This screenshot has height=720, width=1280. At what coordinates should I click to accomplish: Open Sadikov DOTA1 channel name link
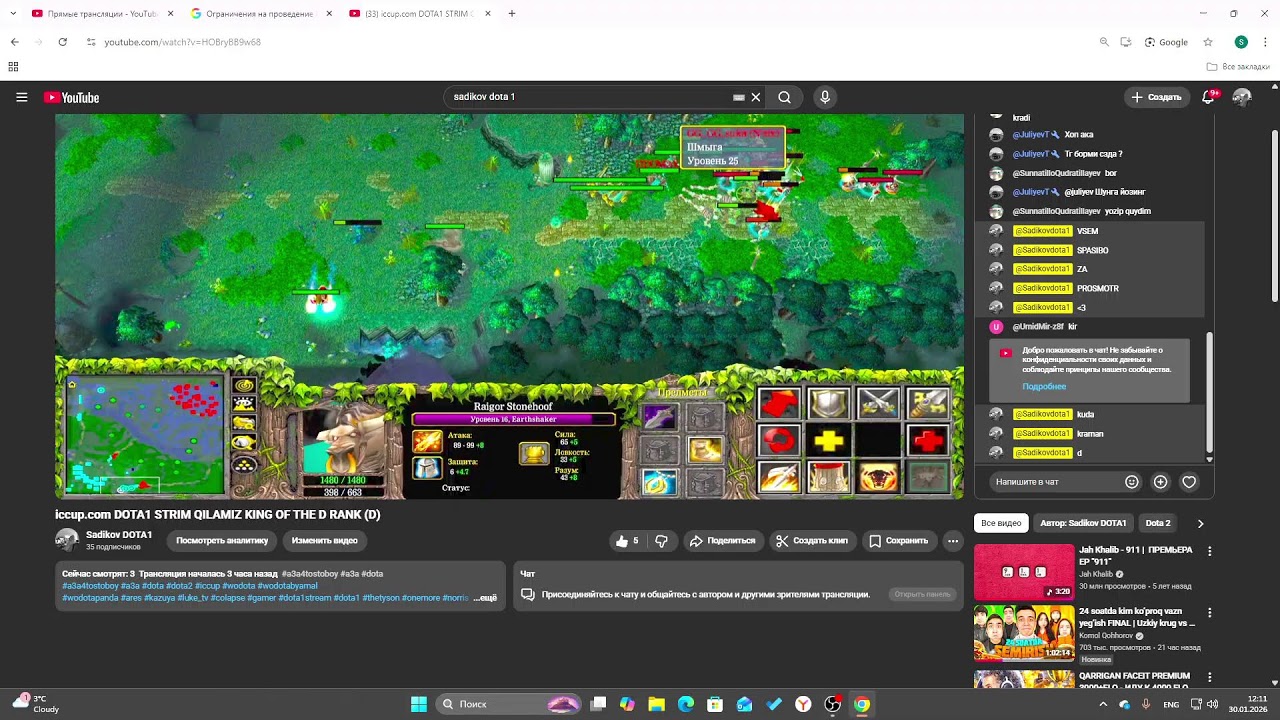(119, 535)
